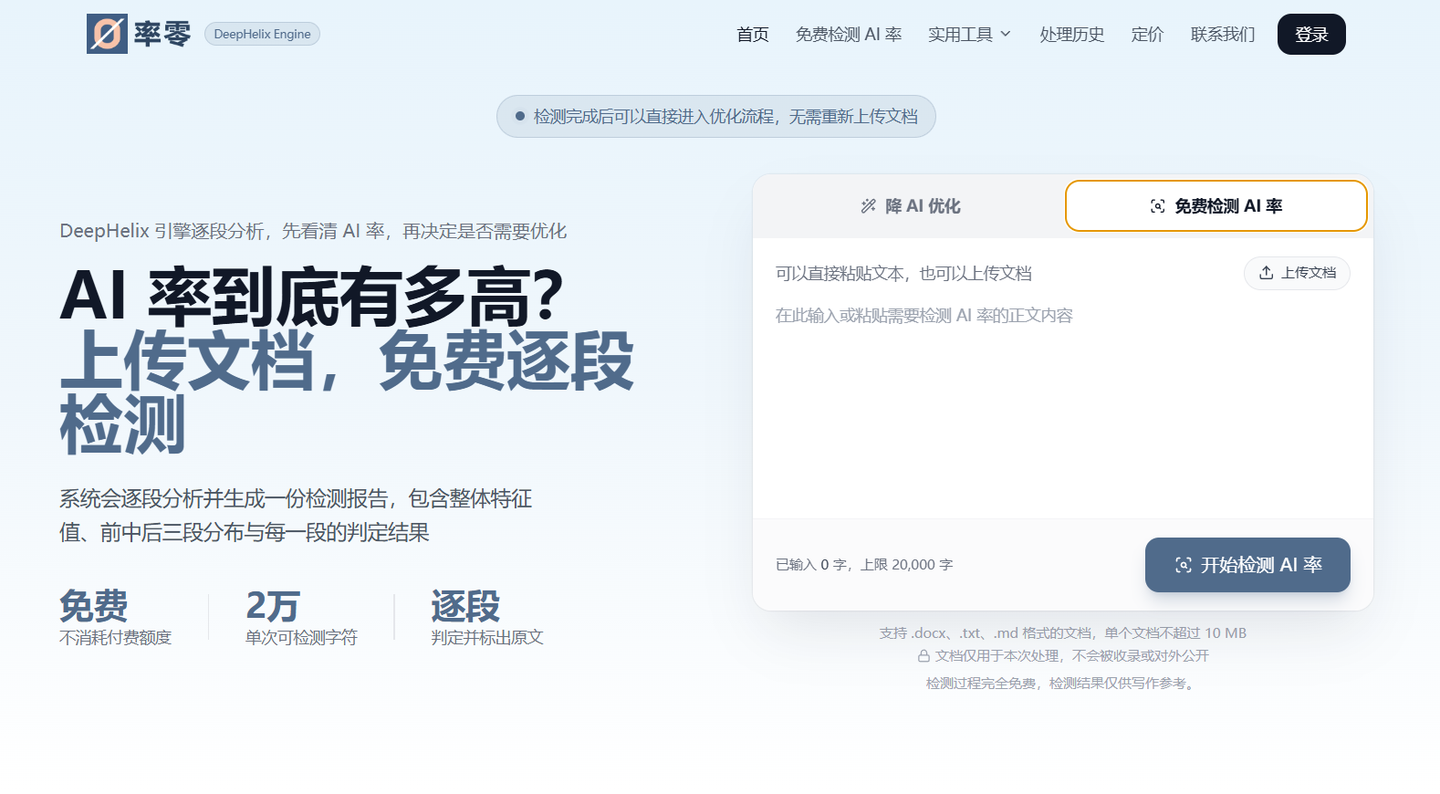Click '判定并标出原文' caption
Image resolution: width=1440 pixels, height=794 pixels.
(487, 637)
